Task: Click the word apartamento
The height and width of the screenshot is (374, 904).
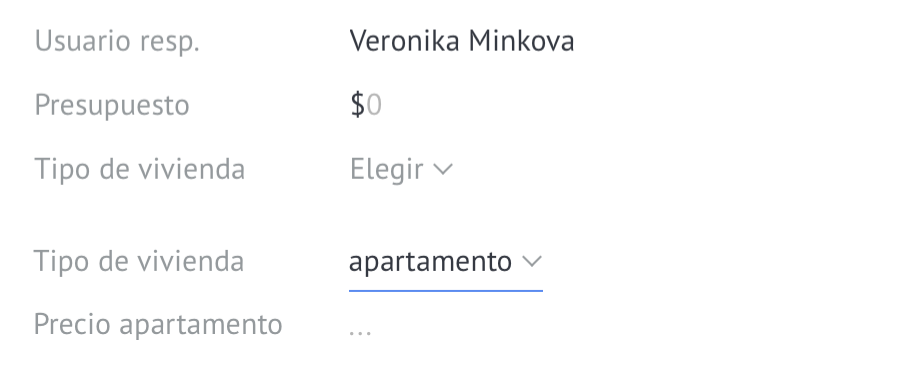Action: tap(430, 262)
